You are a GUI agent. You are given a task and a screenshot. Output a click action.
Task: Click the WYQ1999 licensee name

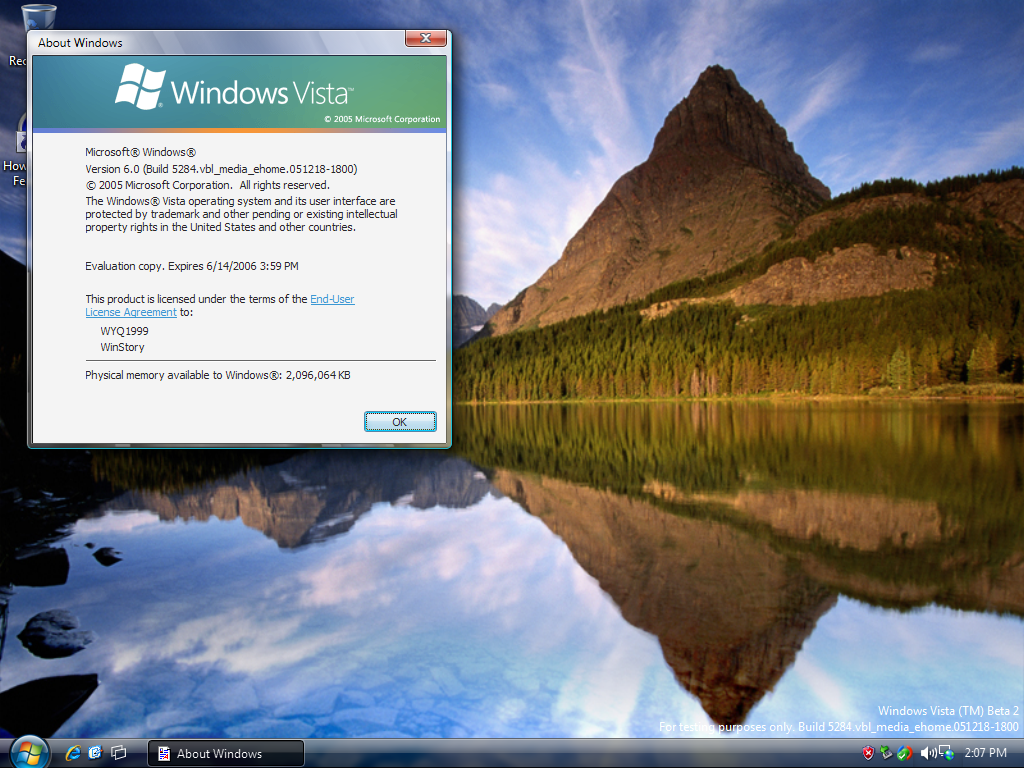pyautogui.click(x=124, y=331)
